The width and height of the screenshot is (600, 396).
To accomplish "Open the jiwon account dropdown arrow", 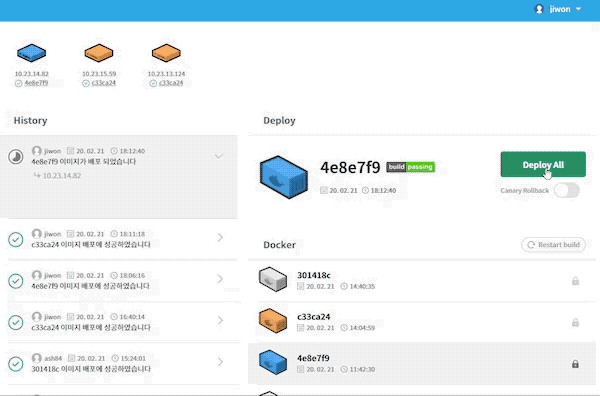I will tap(578, 9).
